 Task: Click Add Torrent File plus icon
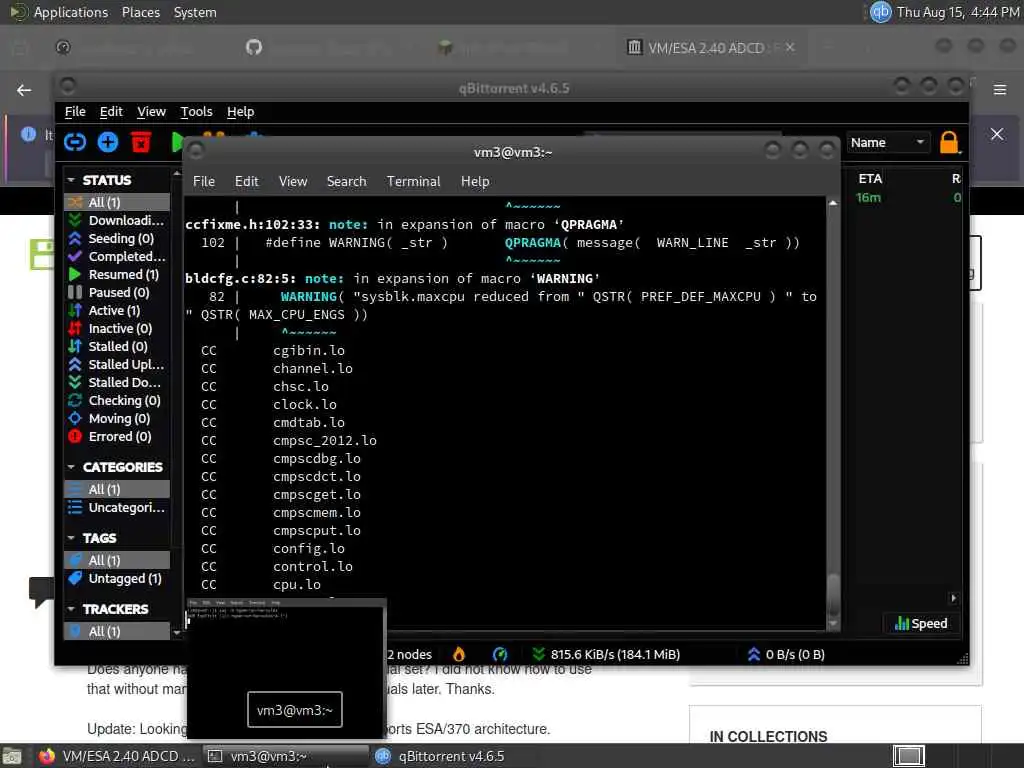click(108, 142)
